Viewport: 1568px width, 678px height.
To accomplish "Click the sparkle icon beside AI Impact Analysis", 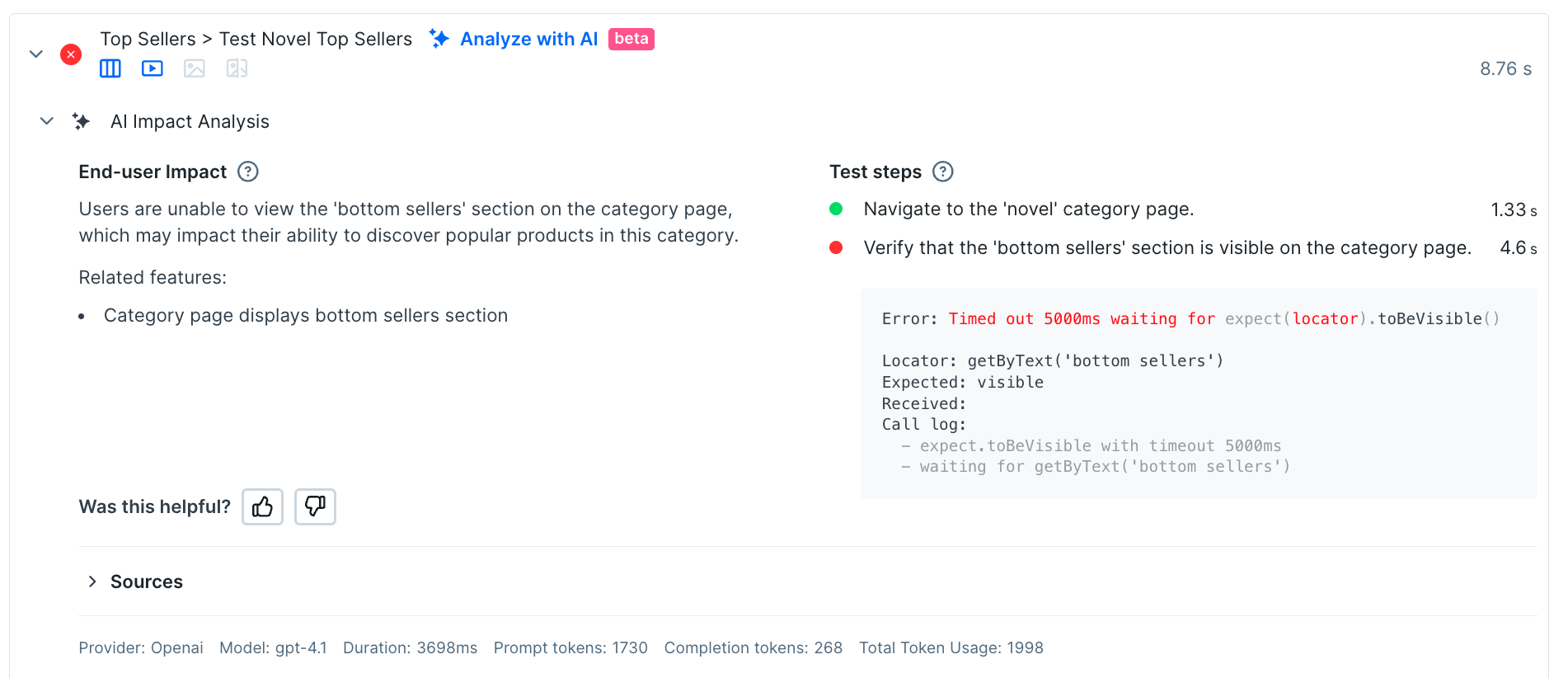I will pyautogui.click(x=81, y=121).
